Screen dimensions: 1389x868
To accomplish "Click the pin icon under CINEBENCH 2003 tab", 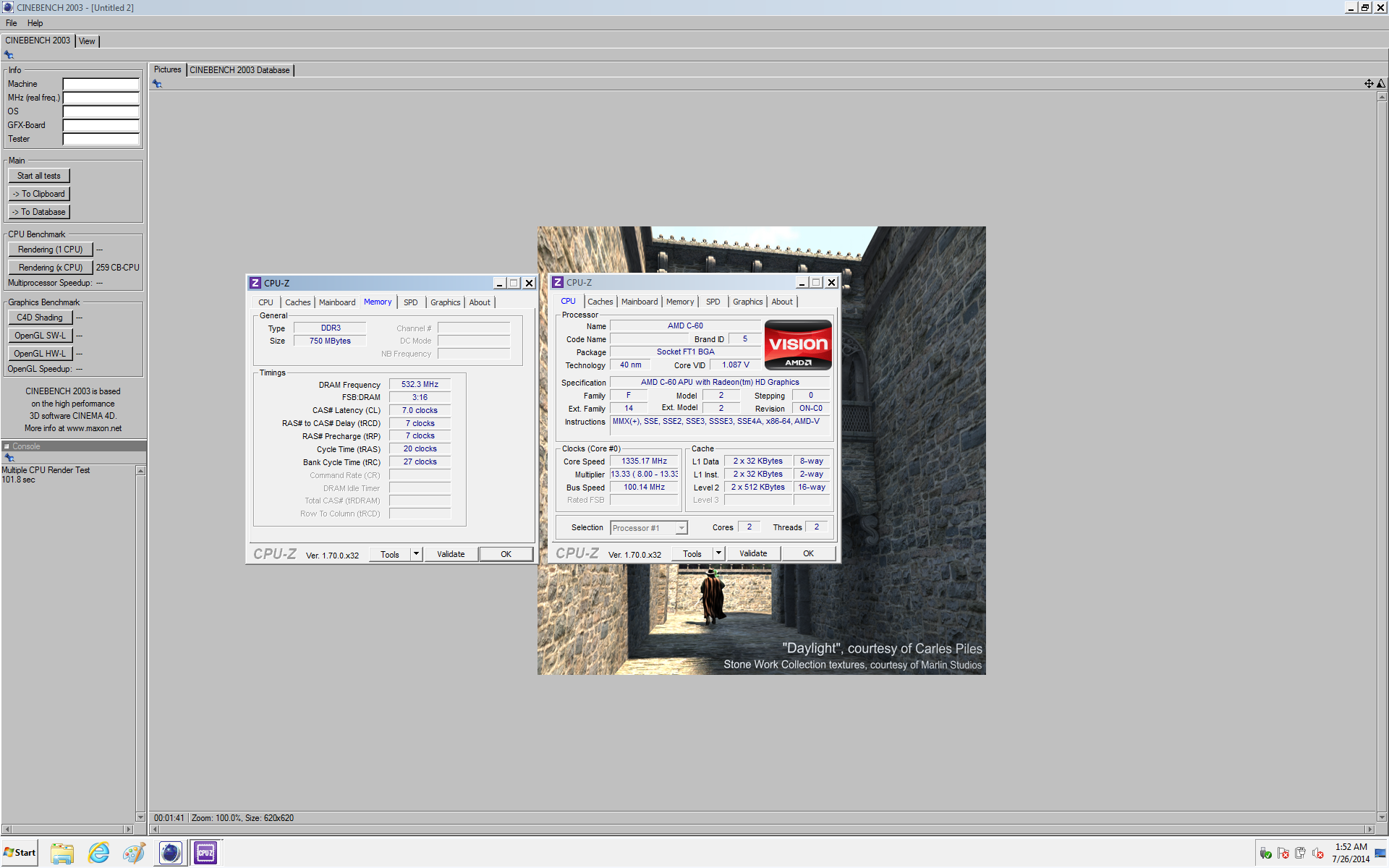I will tap(9, 55).
